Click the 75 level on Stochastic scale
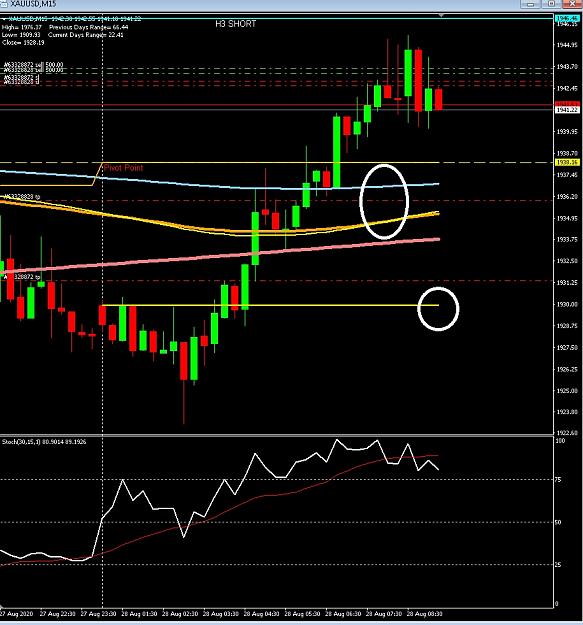Viewport: 583px width, 625px height. coord(560,480)
